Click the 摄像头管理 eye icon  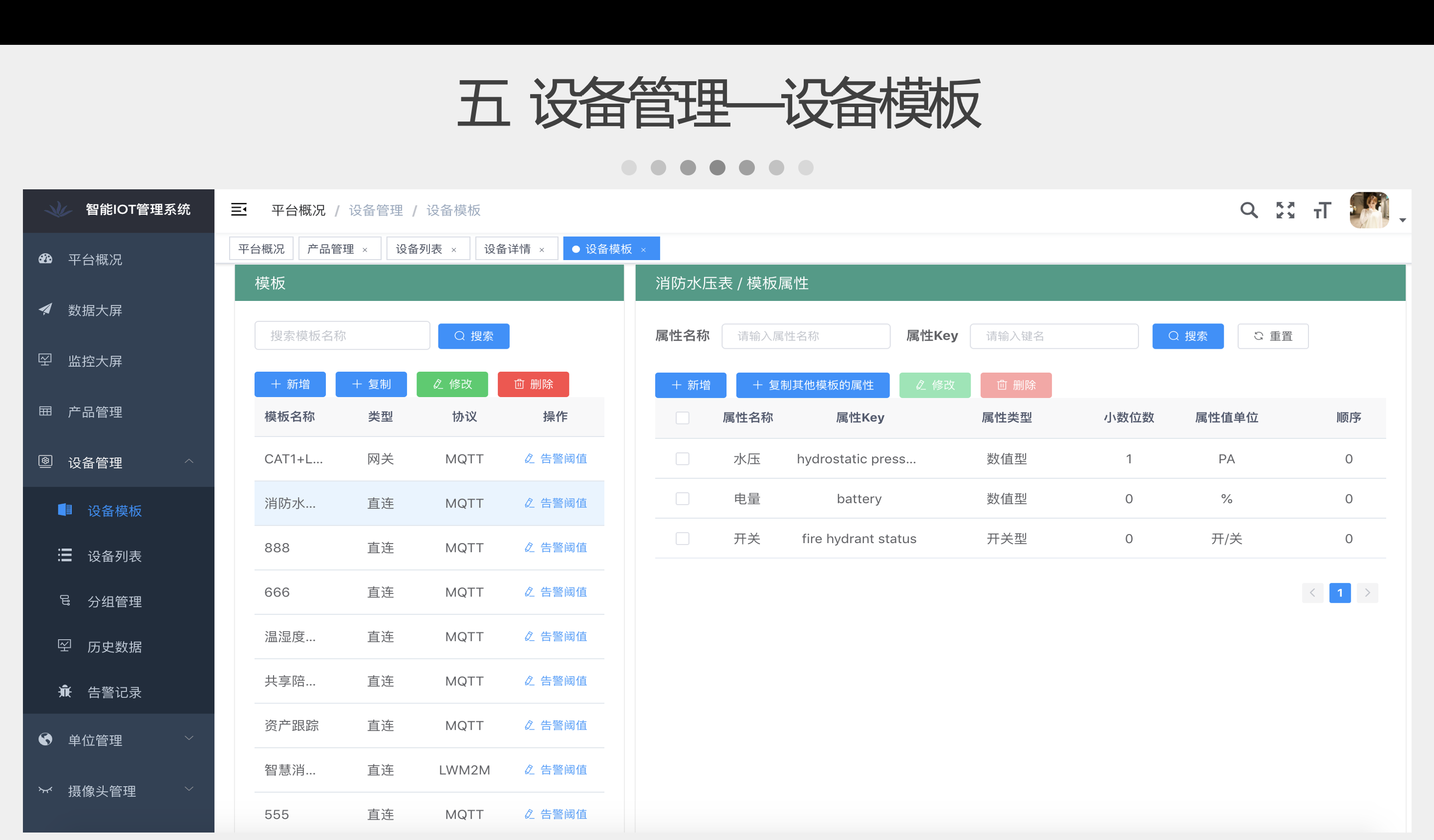pos(45,790)
